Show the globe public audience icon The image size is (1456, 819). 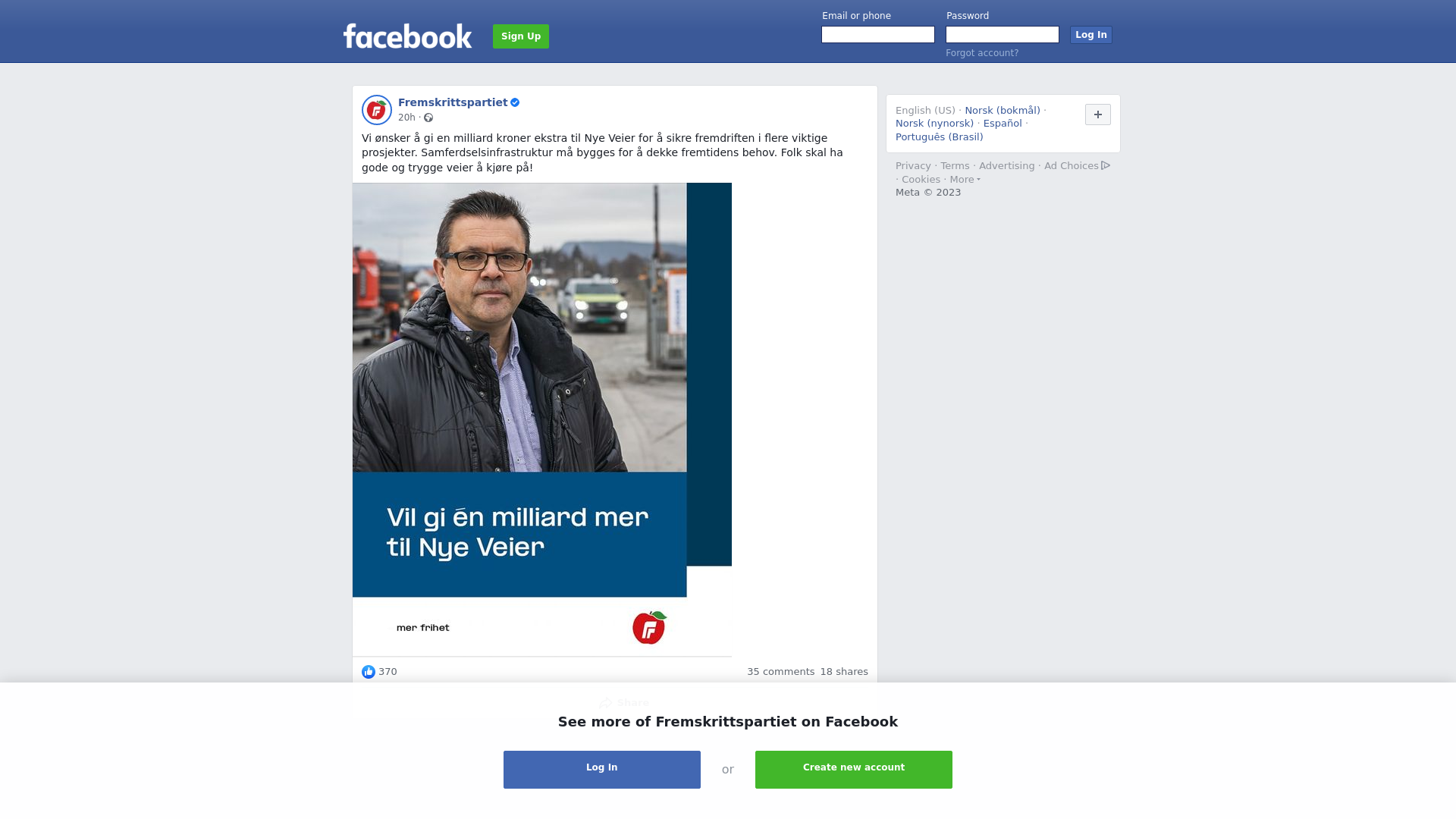tap(428, 118)
